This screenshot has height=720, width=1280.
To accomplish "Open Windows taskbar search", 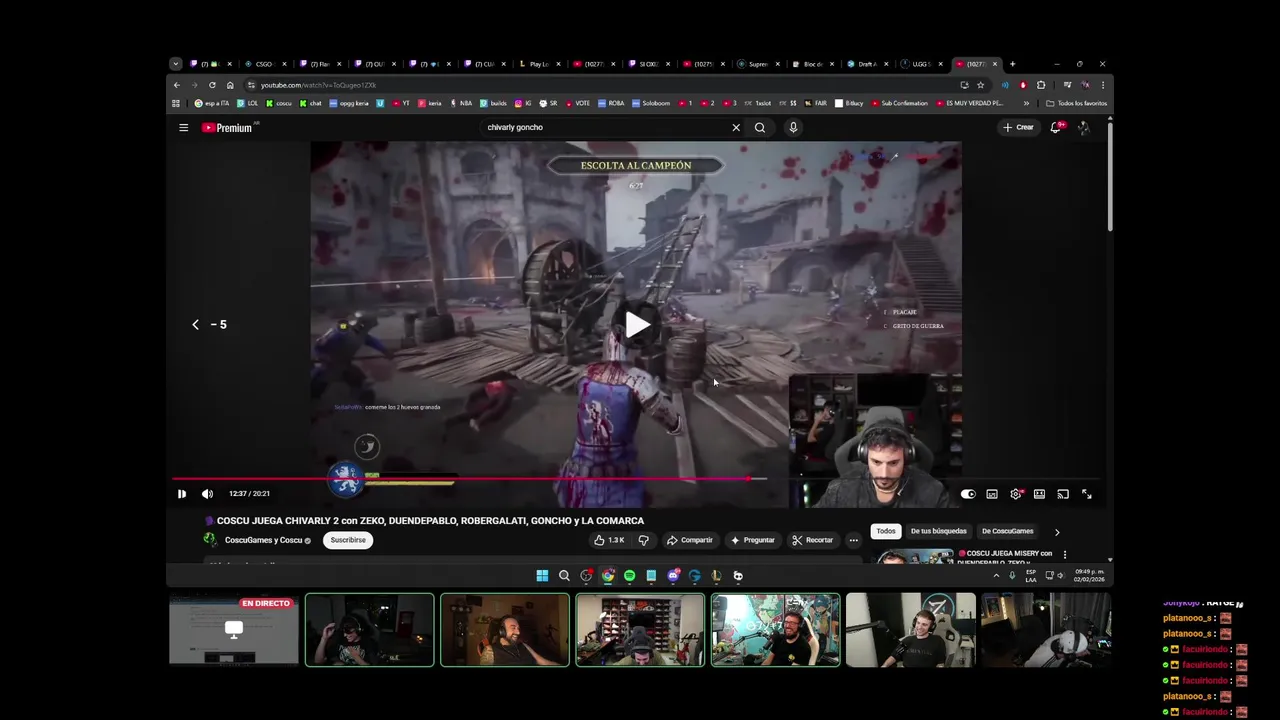I will tap(564, 576).
